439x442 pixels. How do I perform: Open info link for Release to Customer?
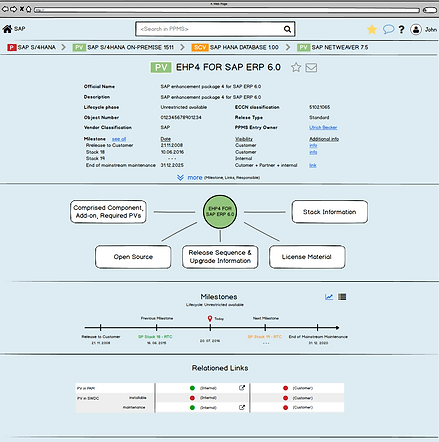coord(313,145)
